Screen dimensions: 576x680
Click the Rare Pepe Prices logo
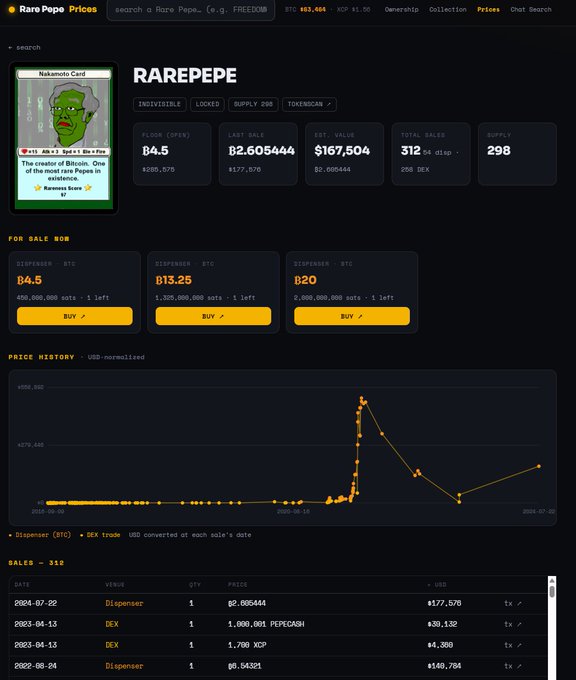[53, 9]
